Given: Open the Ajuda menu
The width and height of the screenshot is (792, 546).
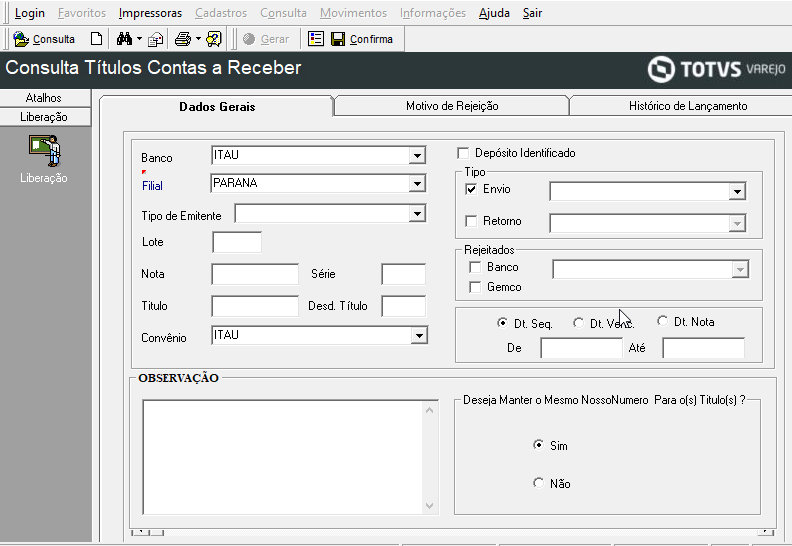Looking at the screenshot, I should click(494, 13).
